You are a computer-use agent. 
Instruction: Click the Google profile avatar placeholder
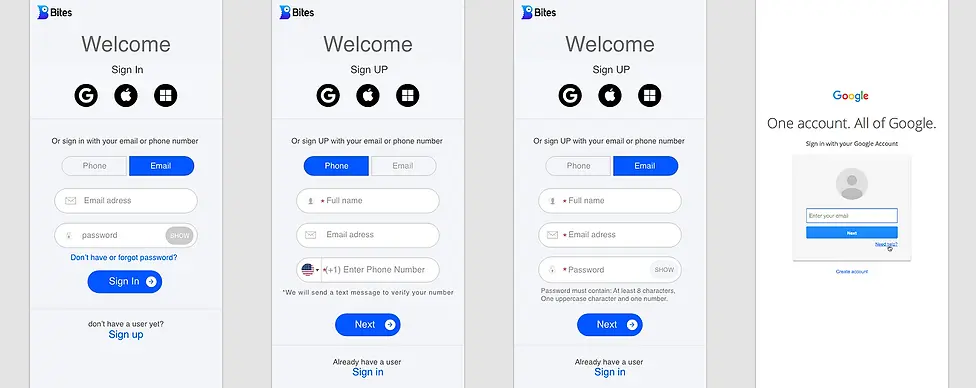pyautogui.click(x=852, y=184)
